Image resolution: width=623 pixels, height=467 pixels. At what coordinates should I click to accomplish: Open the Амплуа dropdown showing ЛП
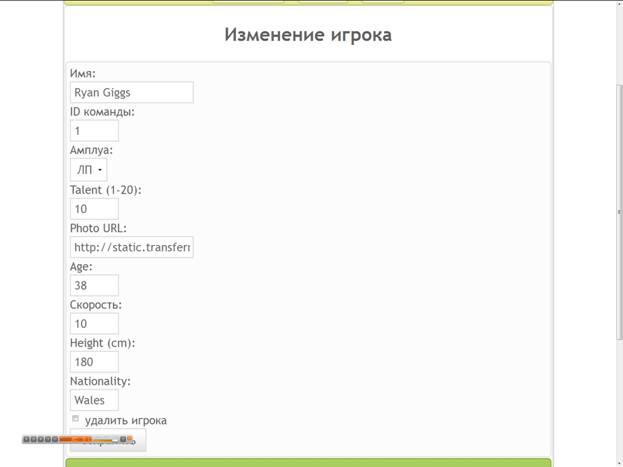89,170
